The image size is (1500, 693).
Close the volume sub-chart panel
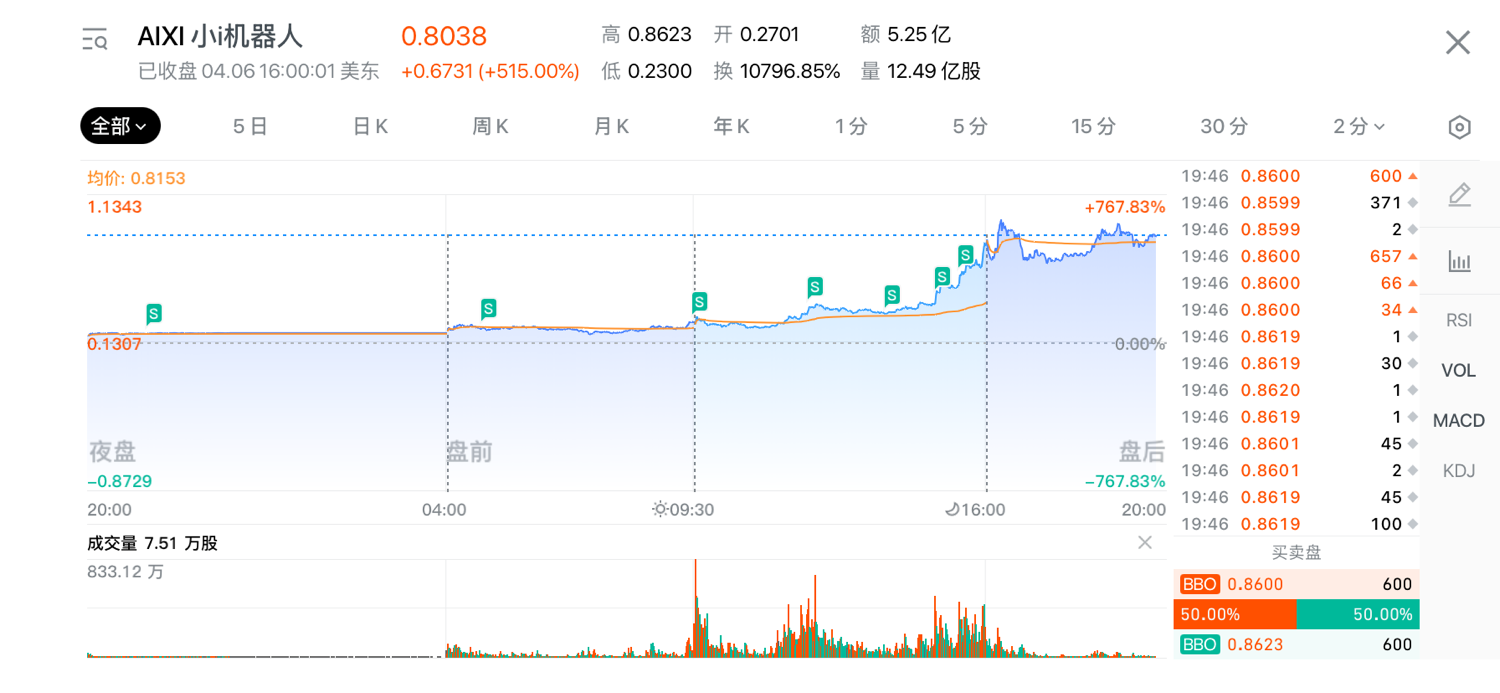click(1145, 543)
